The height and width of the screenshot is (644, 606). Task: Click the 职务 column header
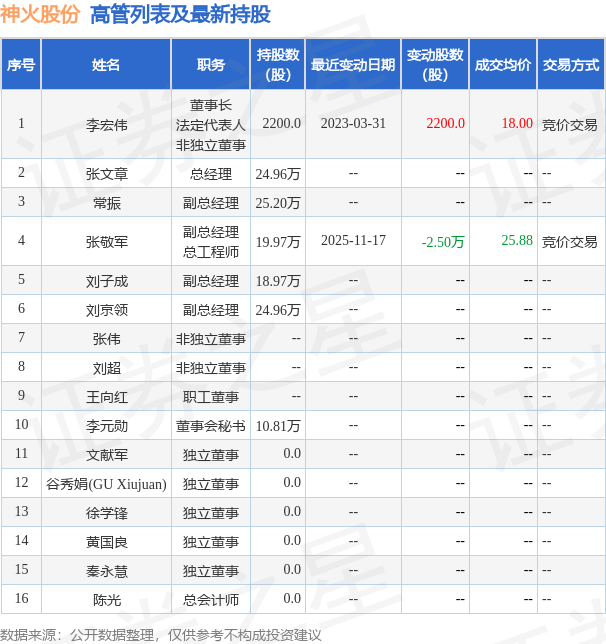pos(211,64)
